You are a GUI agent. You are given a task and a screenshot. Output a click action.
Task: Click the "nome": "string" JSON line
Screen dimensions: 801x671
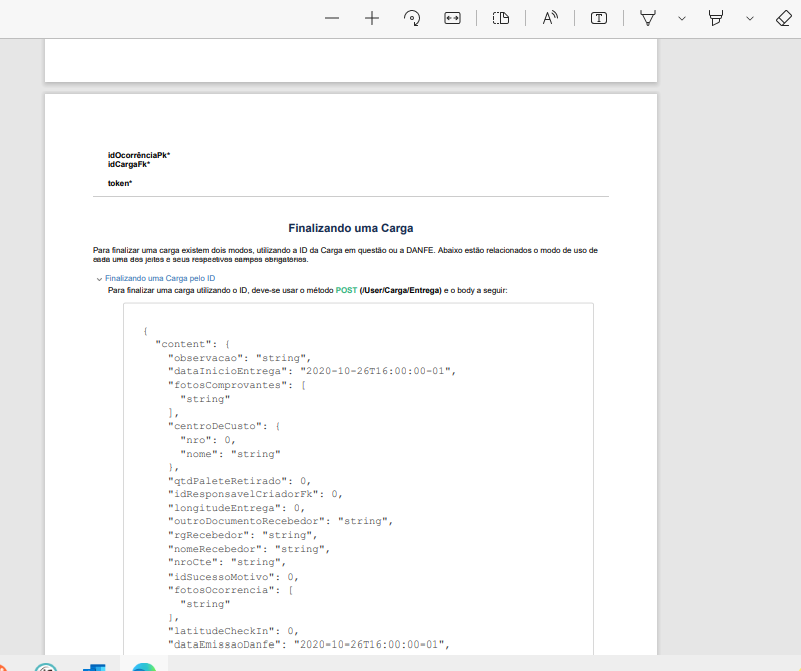(230, 454)
